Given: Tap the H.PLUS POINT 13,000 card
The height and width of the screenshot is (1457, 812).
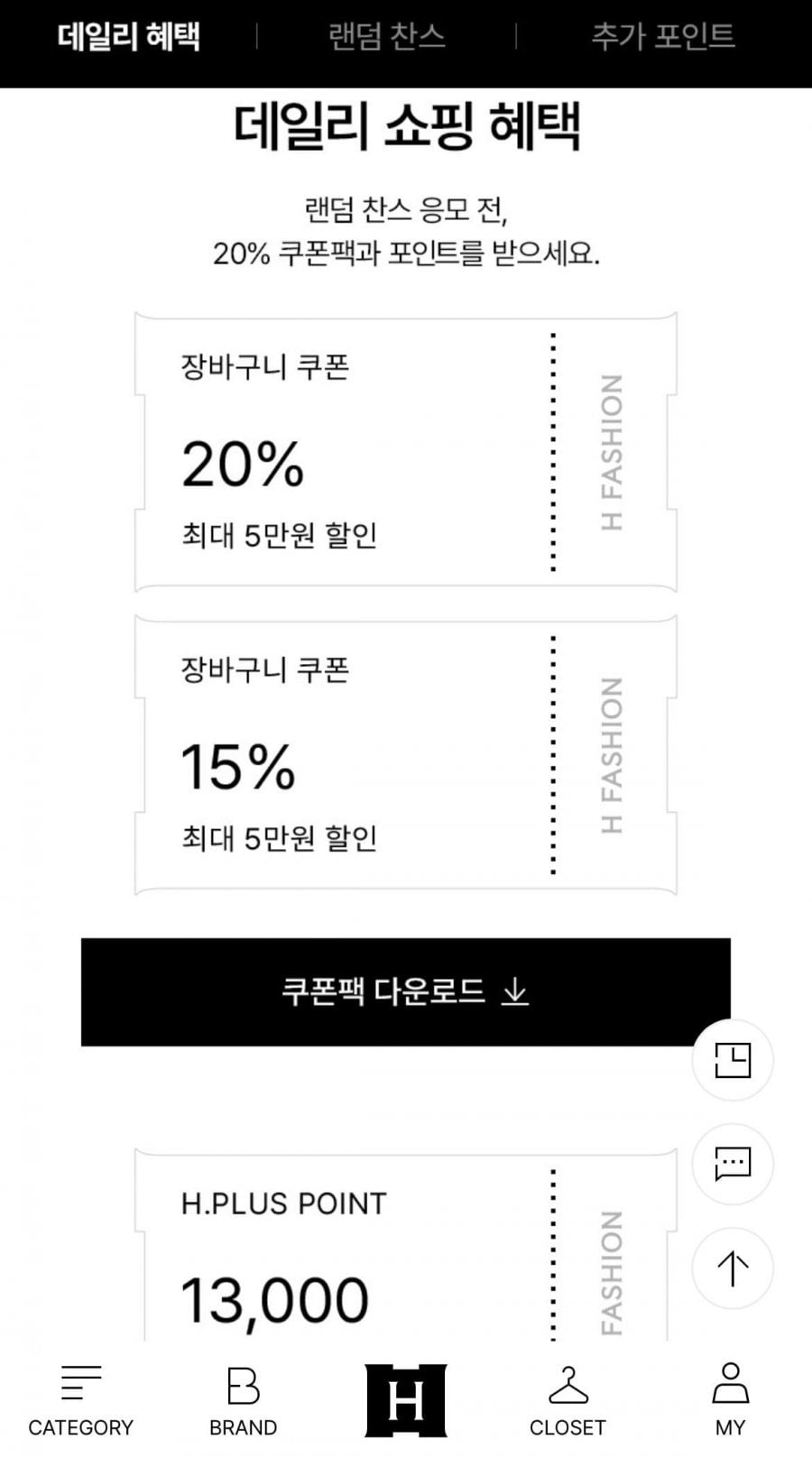Looking at the screenshot, I should 343,1254.
